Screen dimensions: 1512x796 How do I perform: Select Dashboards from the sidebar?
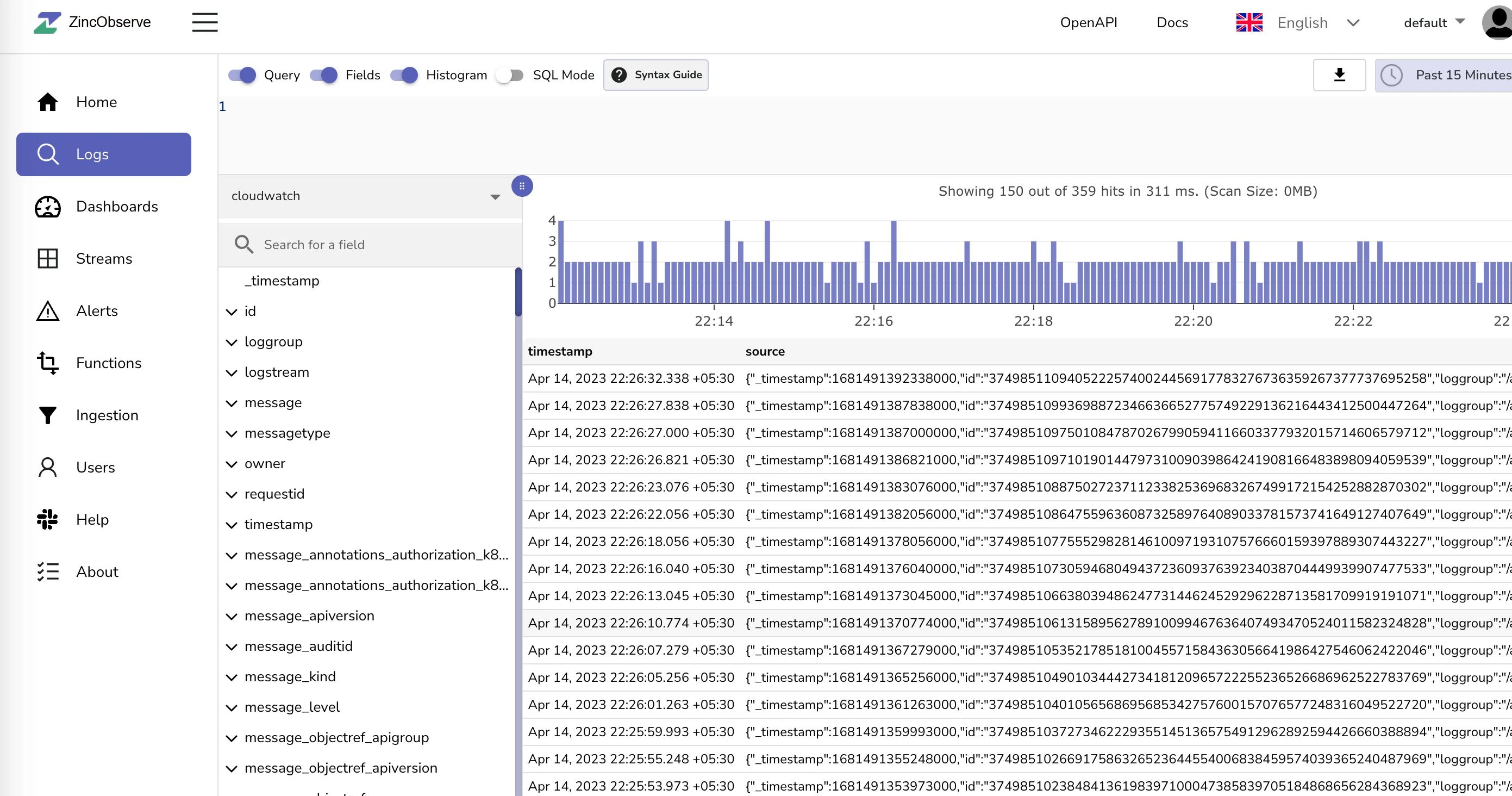[117, 207]
